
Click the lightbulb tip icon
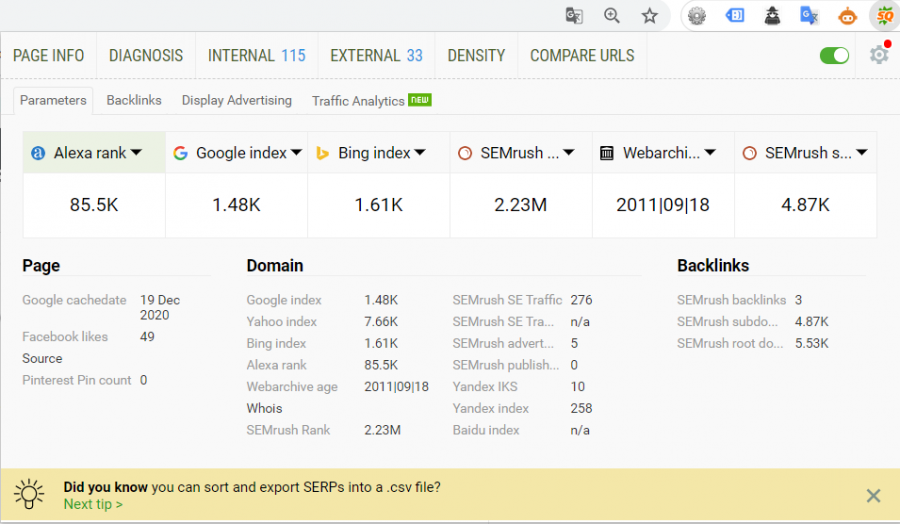click(29, 494)
